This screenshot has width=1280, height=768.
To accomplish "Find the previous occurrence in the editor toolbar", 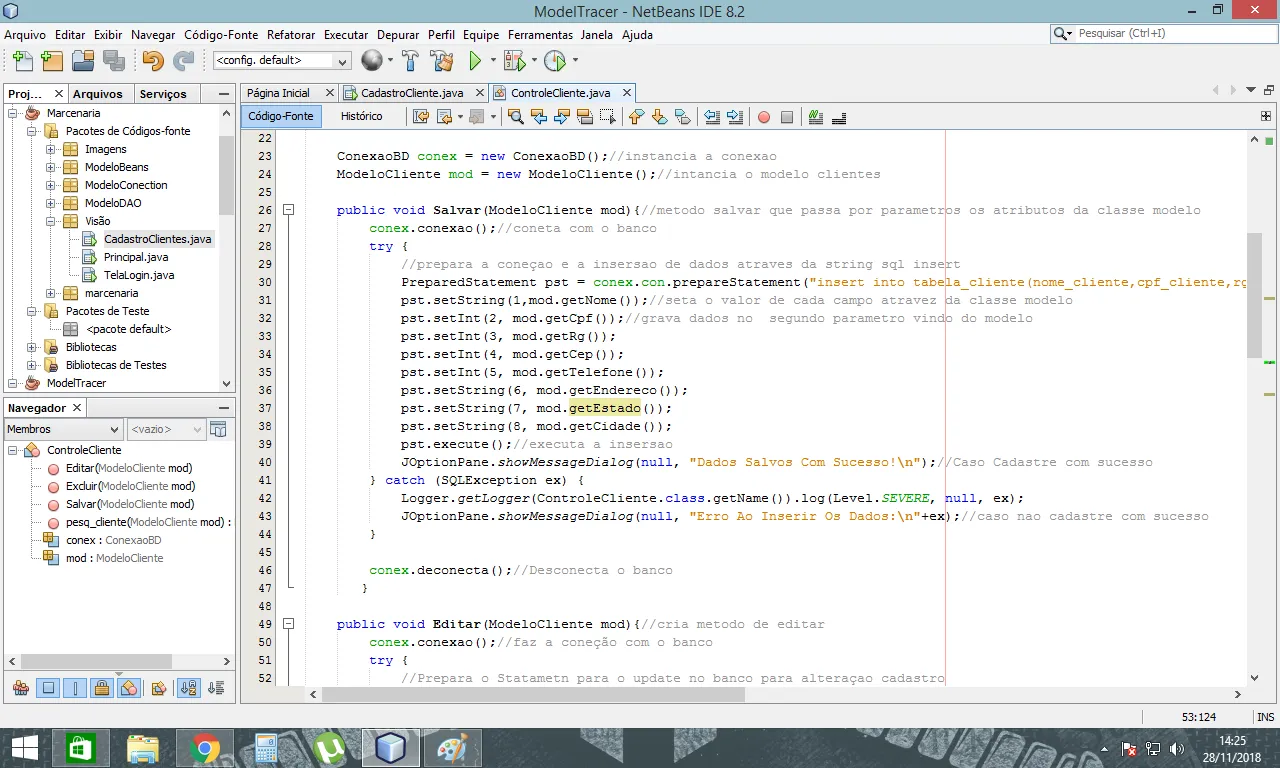I will (x=539, y=117).
